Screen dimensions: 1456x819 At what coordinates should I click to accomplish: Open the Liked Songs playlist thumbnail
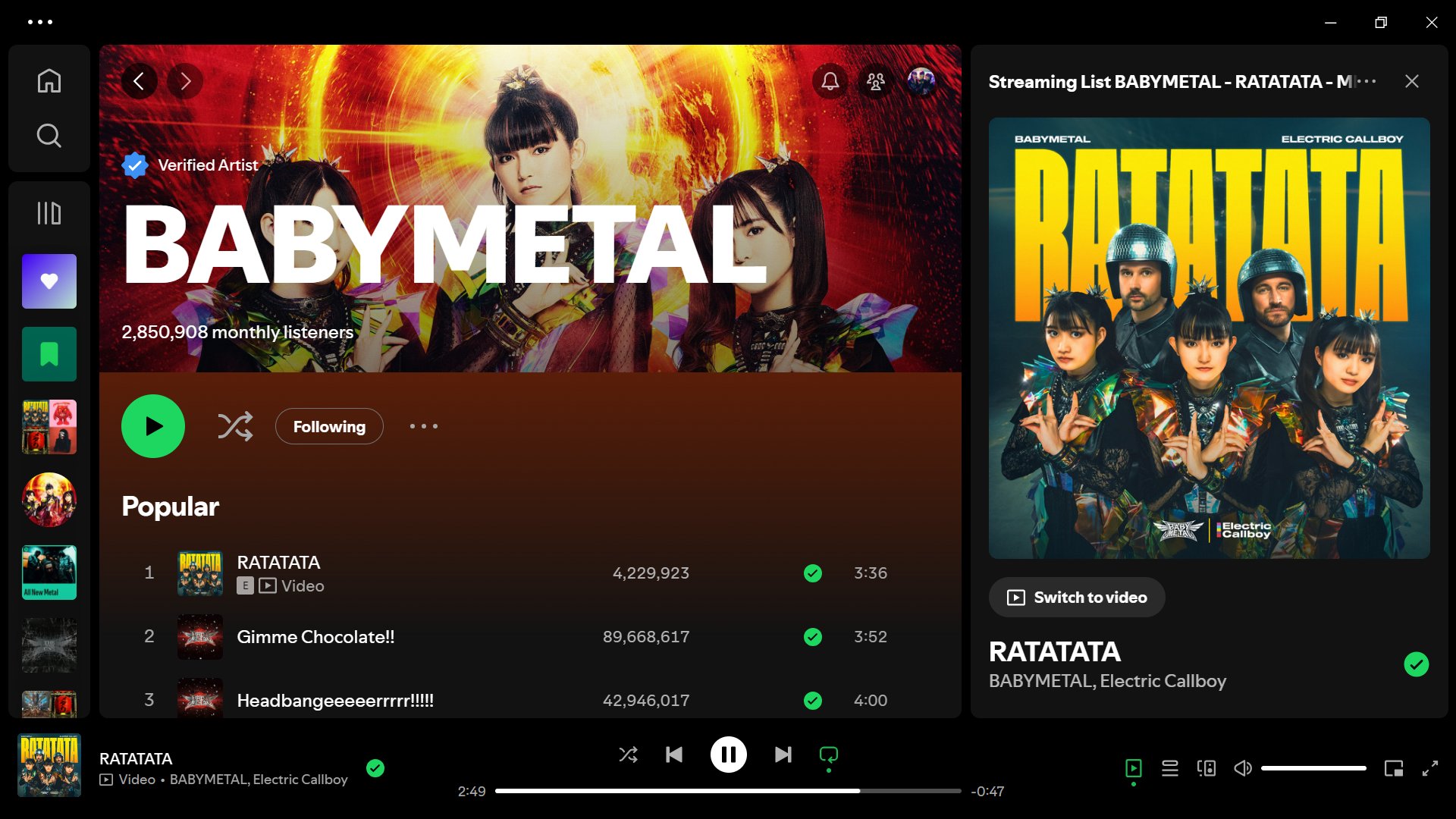tap(49, 281)
